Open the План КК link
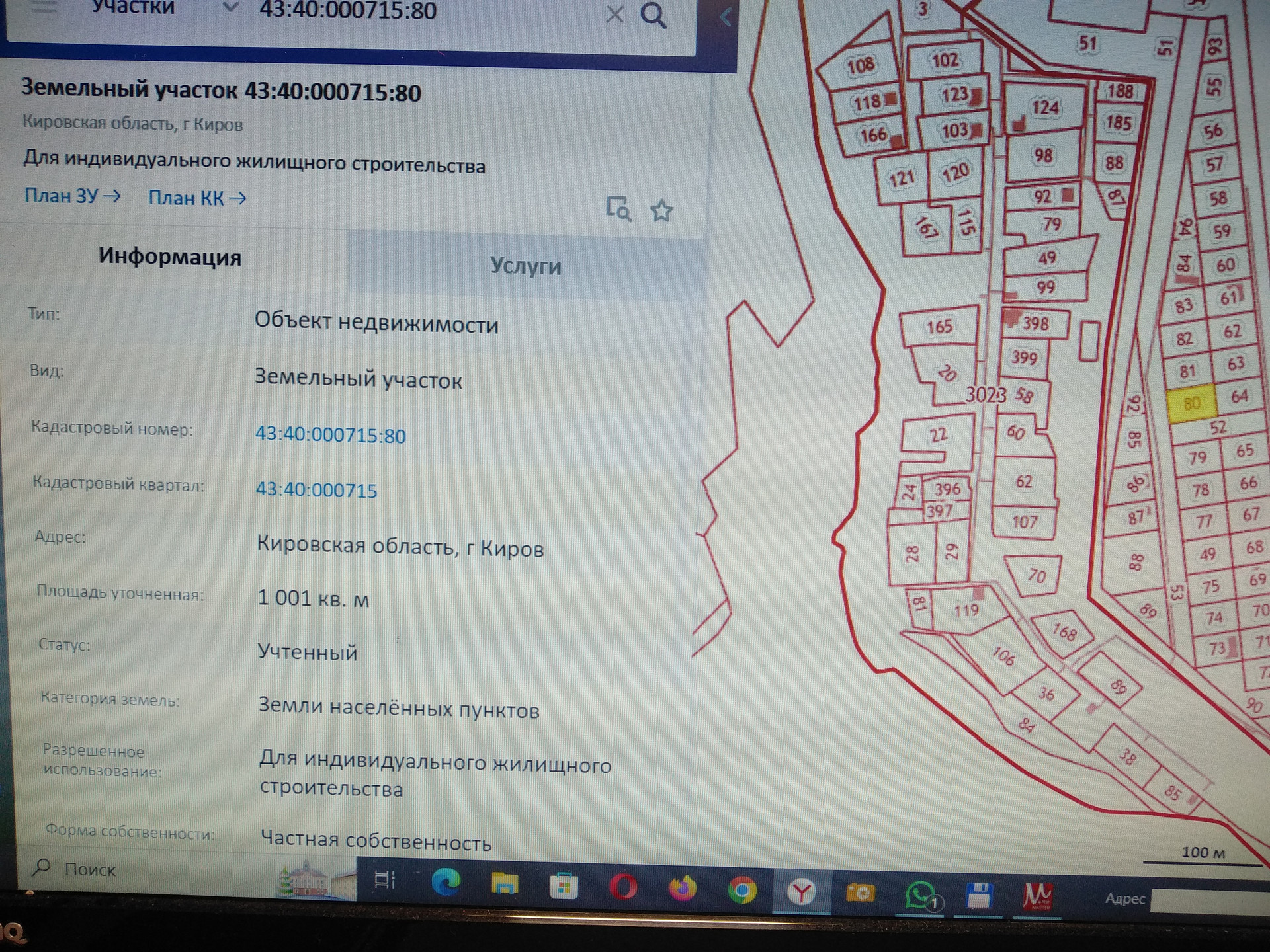The width and height of the screenshot is (1270, 952). coord(197,198)
